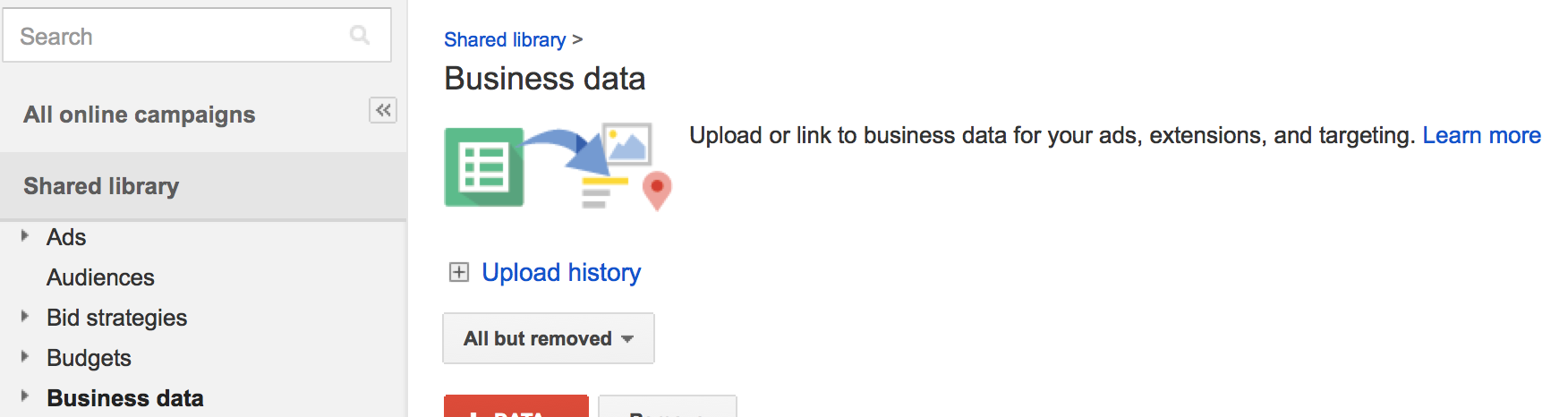
Task: Follow the Learn more link
Action: point(1481,135)
